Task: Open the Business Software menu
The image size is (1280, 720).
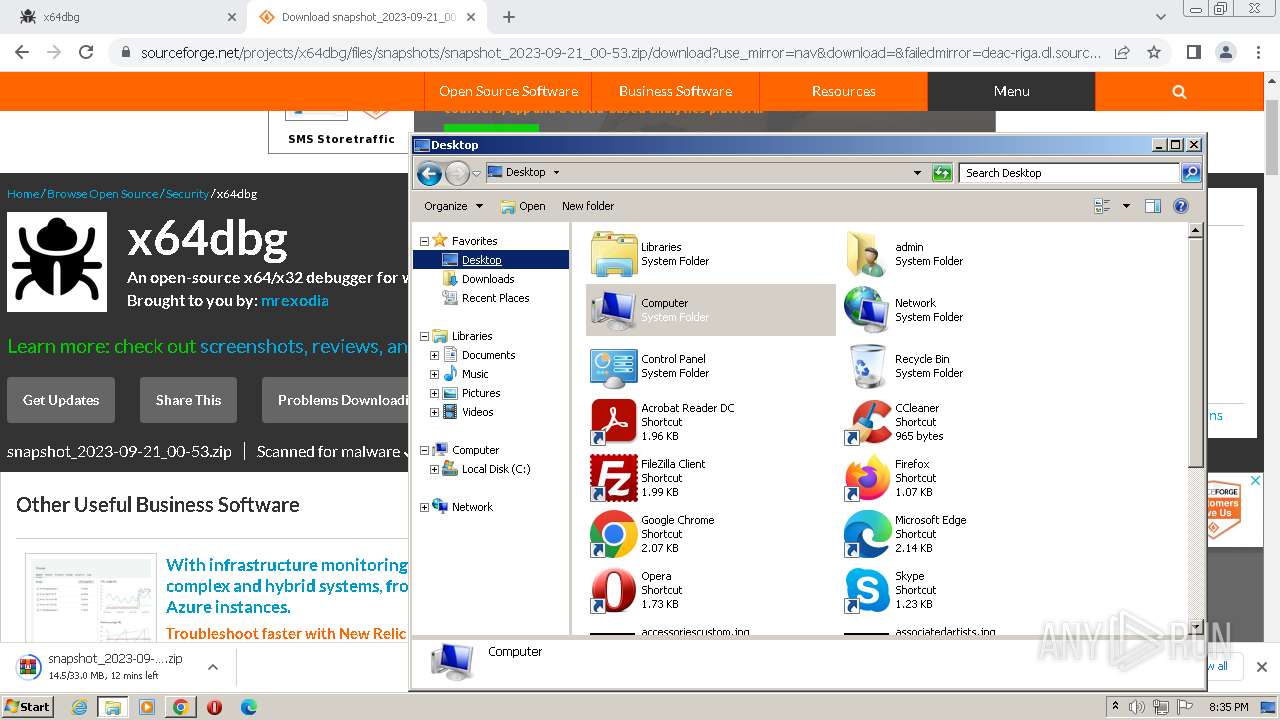Action: pyautogui.click(x=675, y=91)
